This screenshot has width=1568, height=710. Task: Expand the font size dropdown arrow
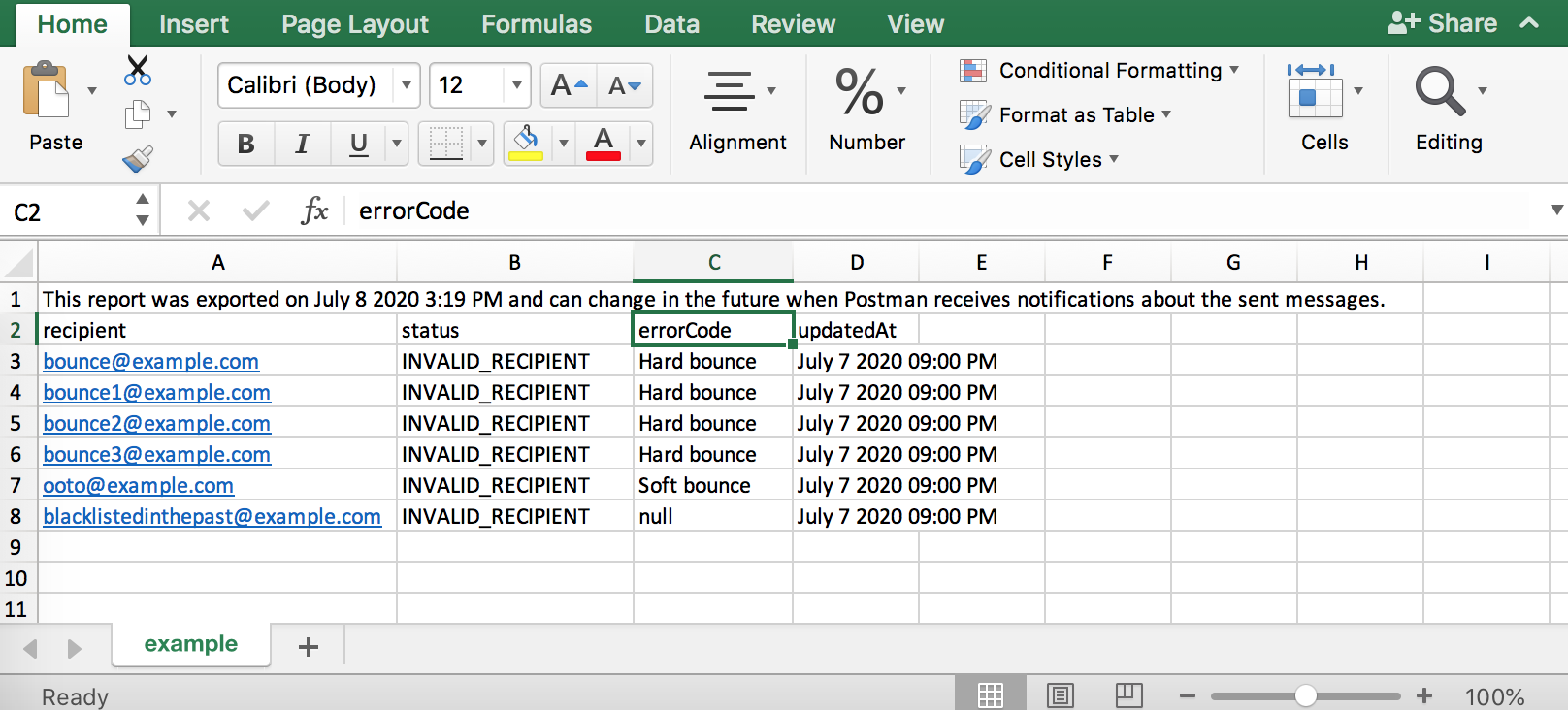517,85
